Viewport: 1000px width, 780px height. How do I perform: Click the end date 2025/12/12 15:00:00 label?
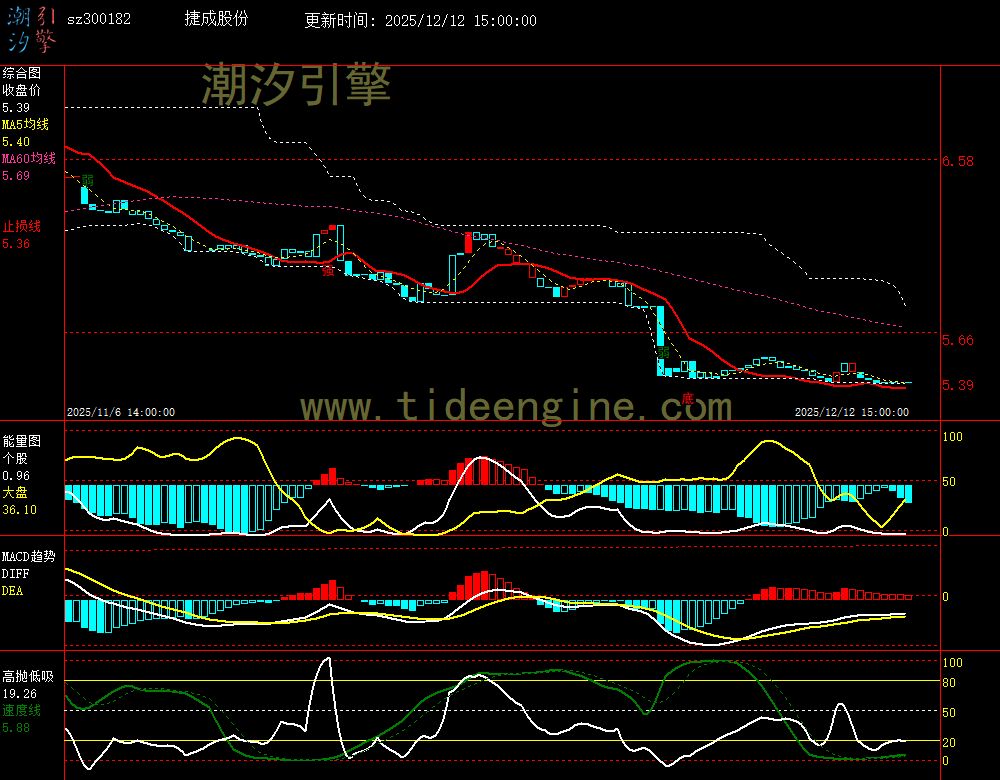851,411
